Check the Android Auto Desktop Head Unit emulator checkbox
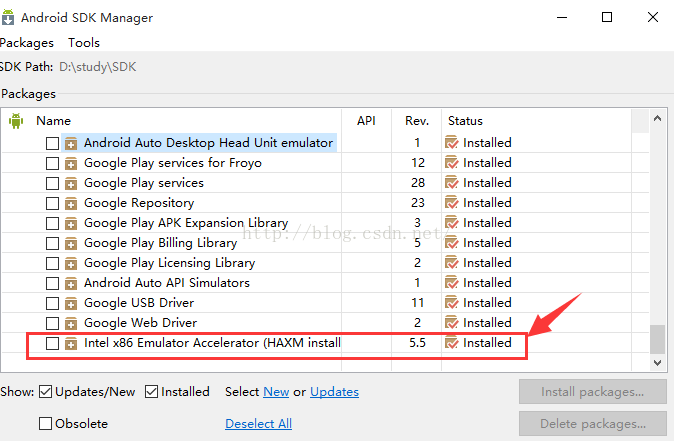674x445 pixels. tap(52, 143)
